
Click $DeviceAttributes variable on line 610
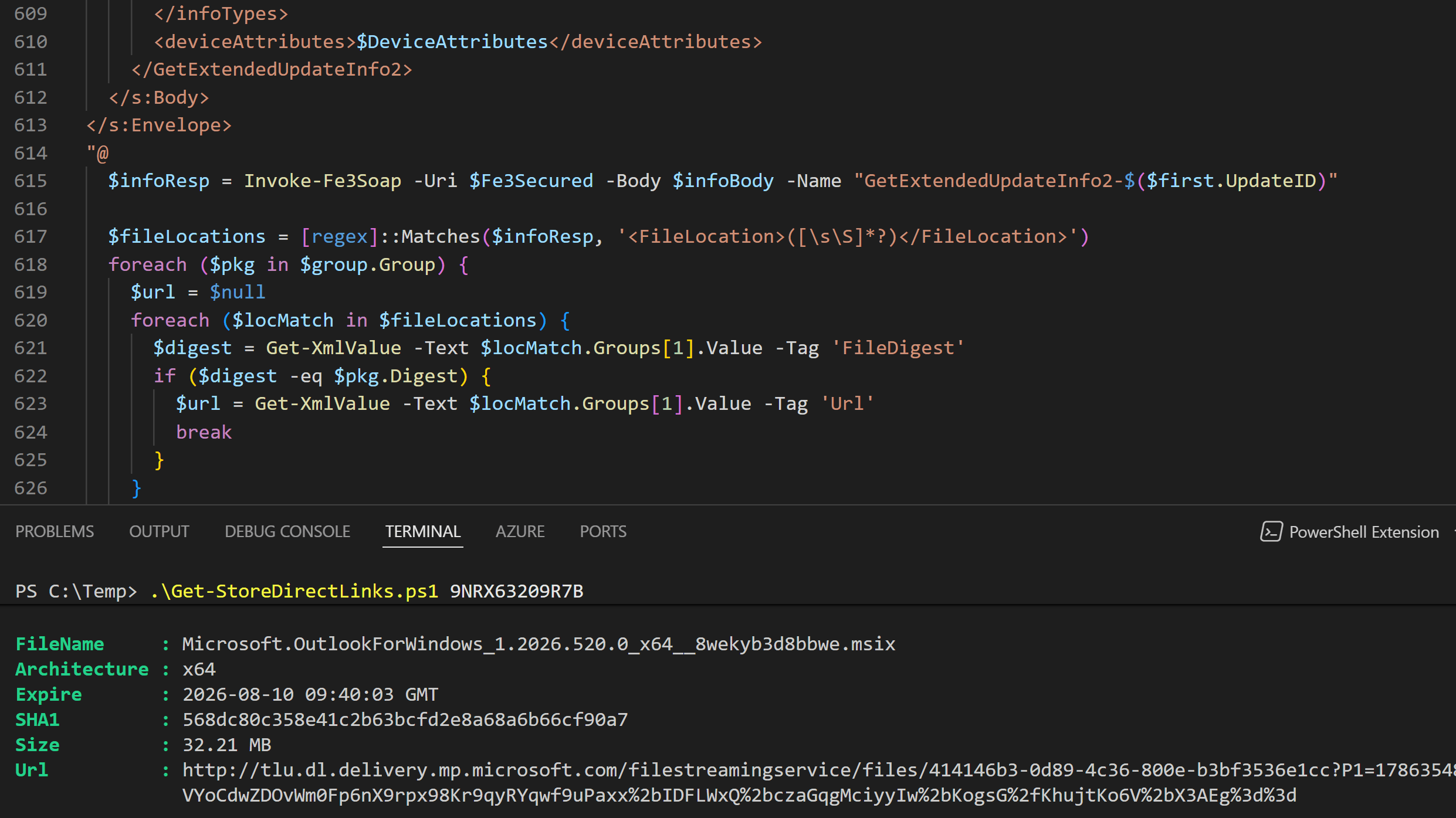(x=452, y=42)
